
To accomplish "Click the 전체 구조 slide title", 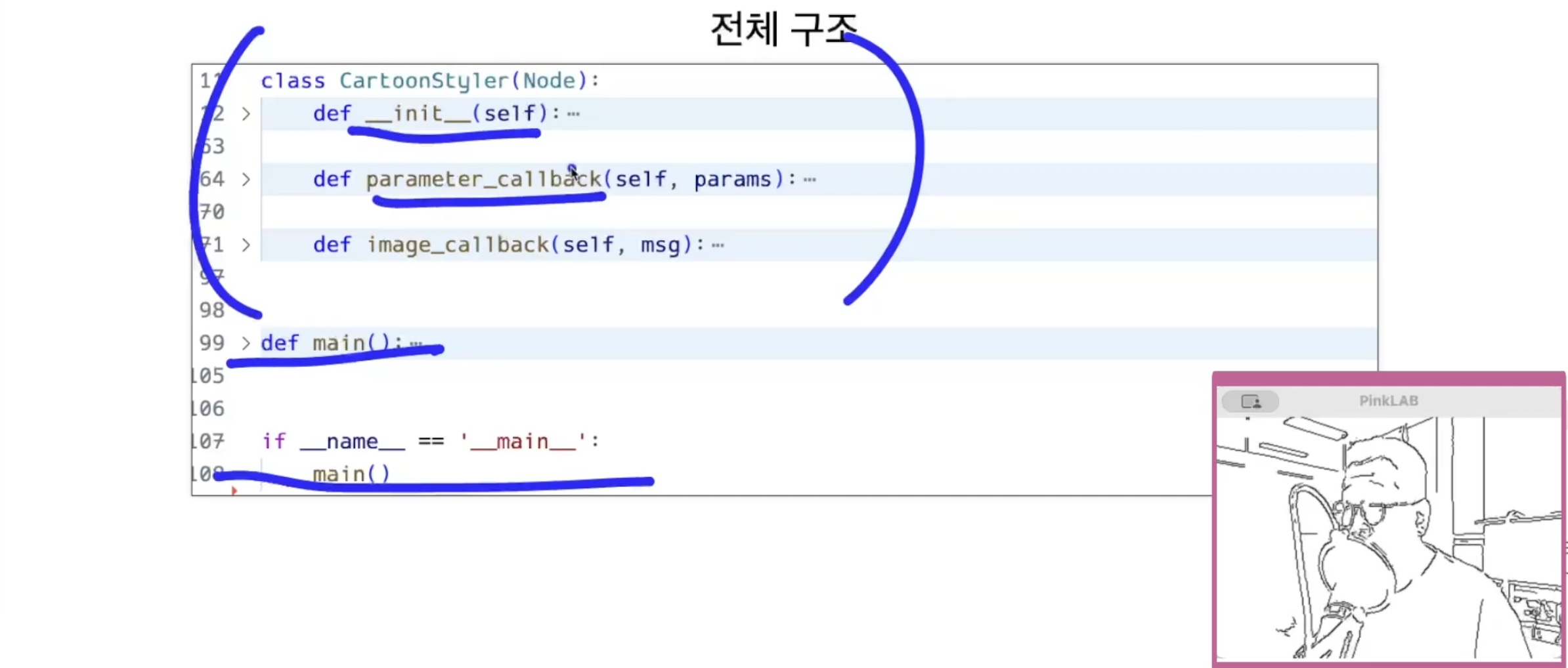I will point(784,29).
